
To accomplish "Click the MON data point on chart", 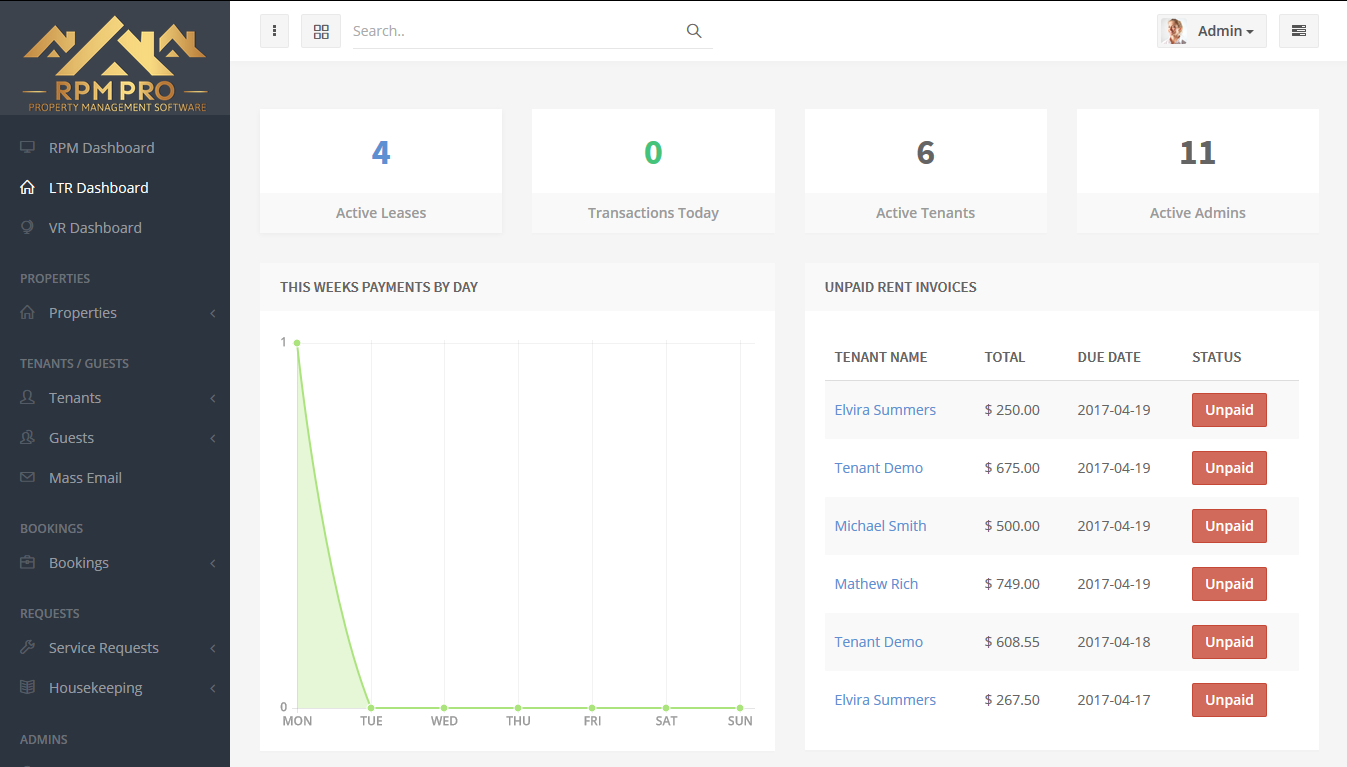I will click(x=297, y=343).
